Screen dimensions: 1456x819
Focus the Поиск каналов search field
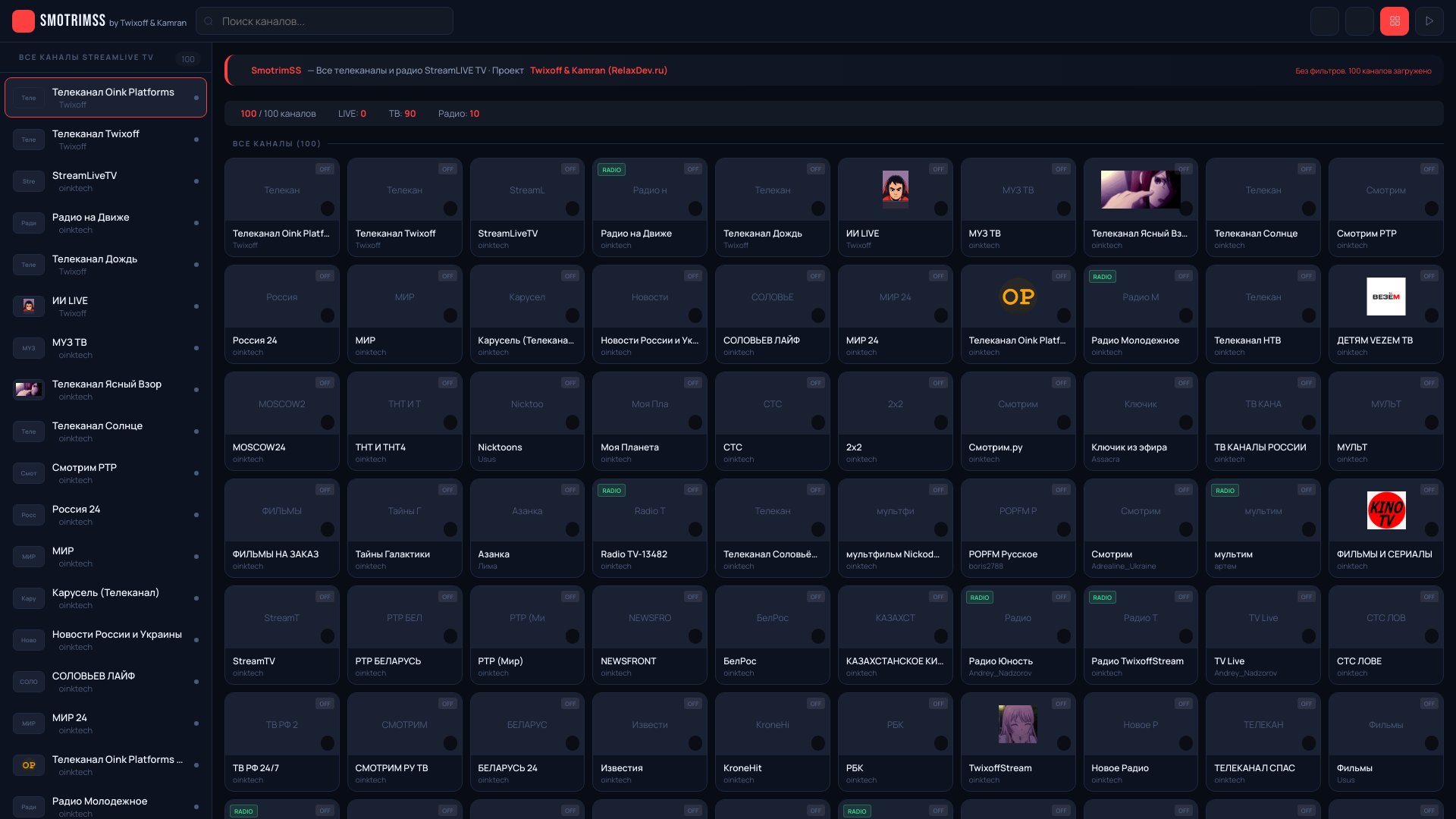(325, 21)
